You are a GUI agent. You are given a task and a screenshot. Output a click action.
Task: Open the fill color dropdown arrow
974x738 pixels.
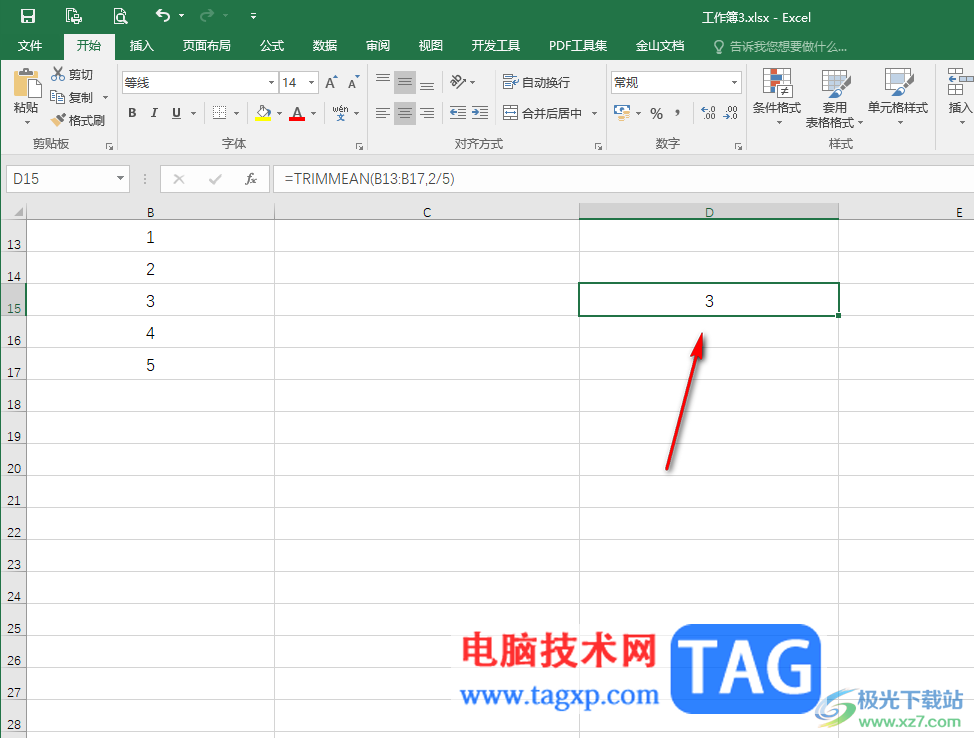pos(280,113)
